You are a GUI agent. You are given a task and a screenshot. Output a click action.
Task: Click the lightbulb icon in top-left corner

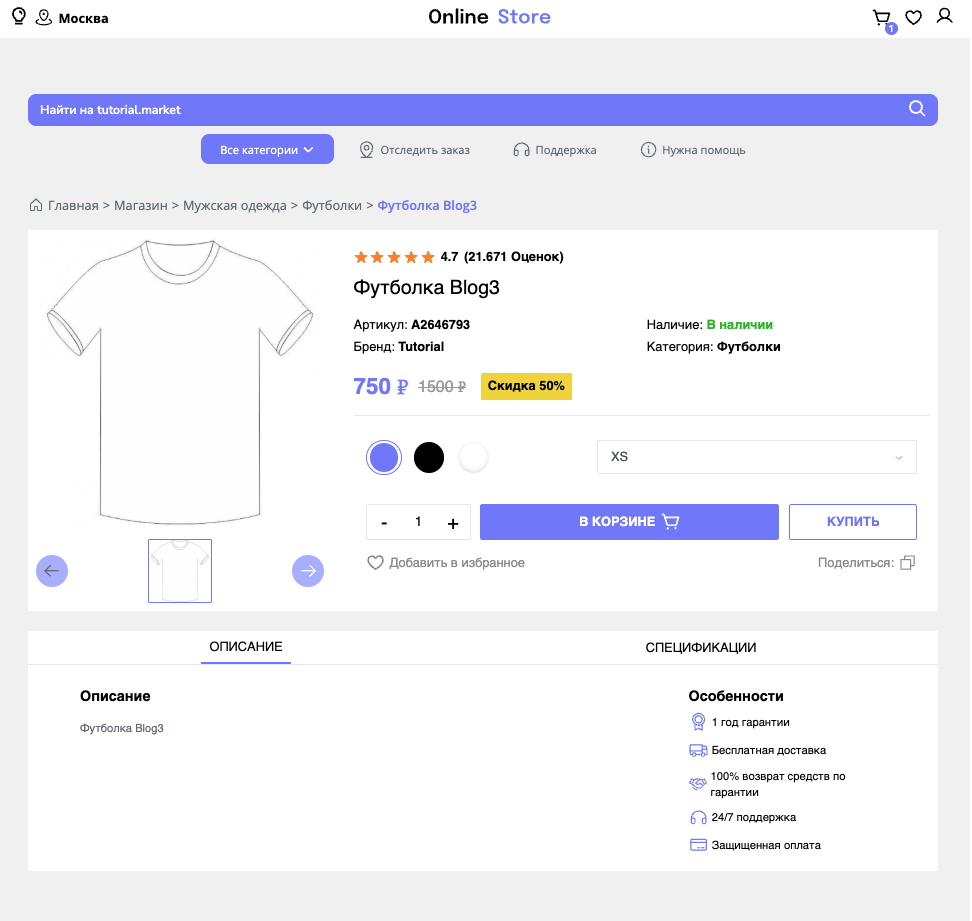pyautogui.click(x=18, y=17)
